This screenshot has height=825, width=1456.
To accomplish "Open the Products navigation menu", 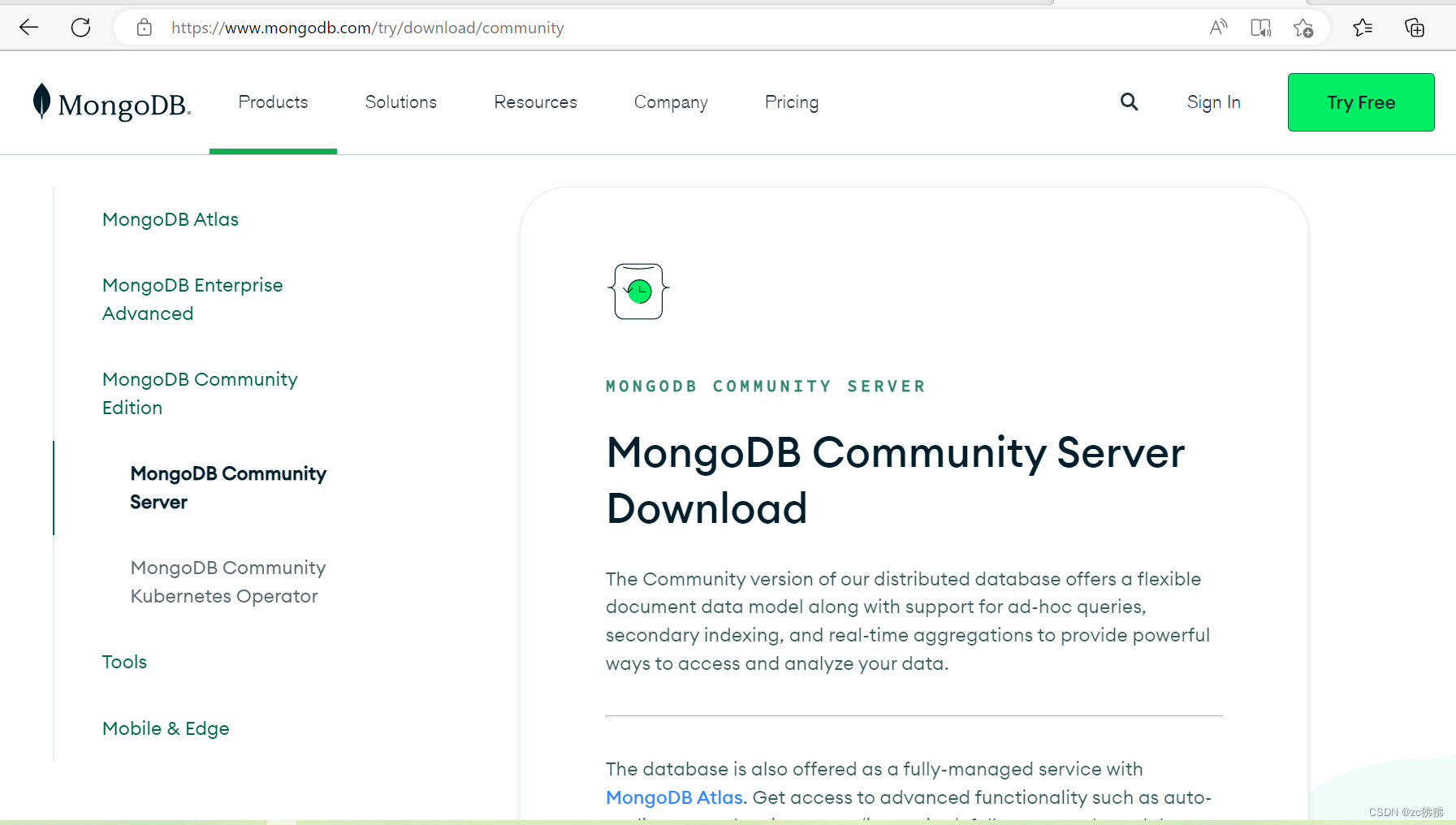I will click(x=273, y=102).
